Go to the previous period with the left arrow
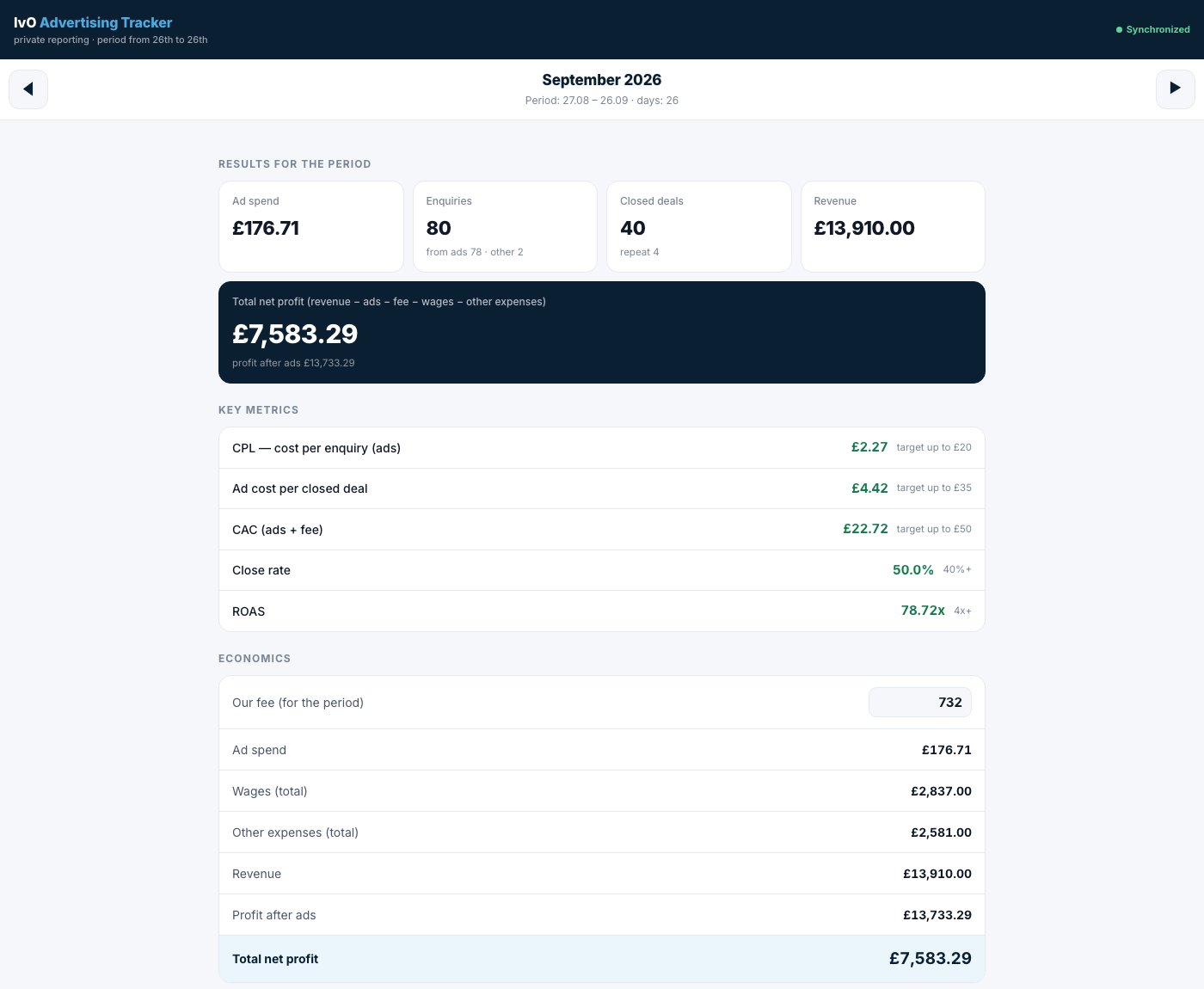Screen dimensions: 1204x989 (x=28, y=89)
